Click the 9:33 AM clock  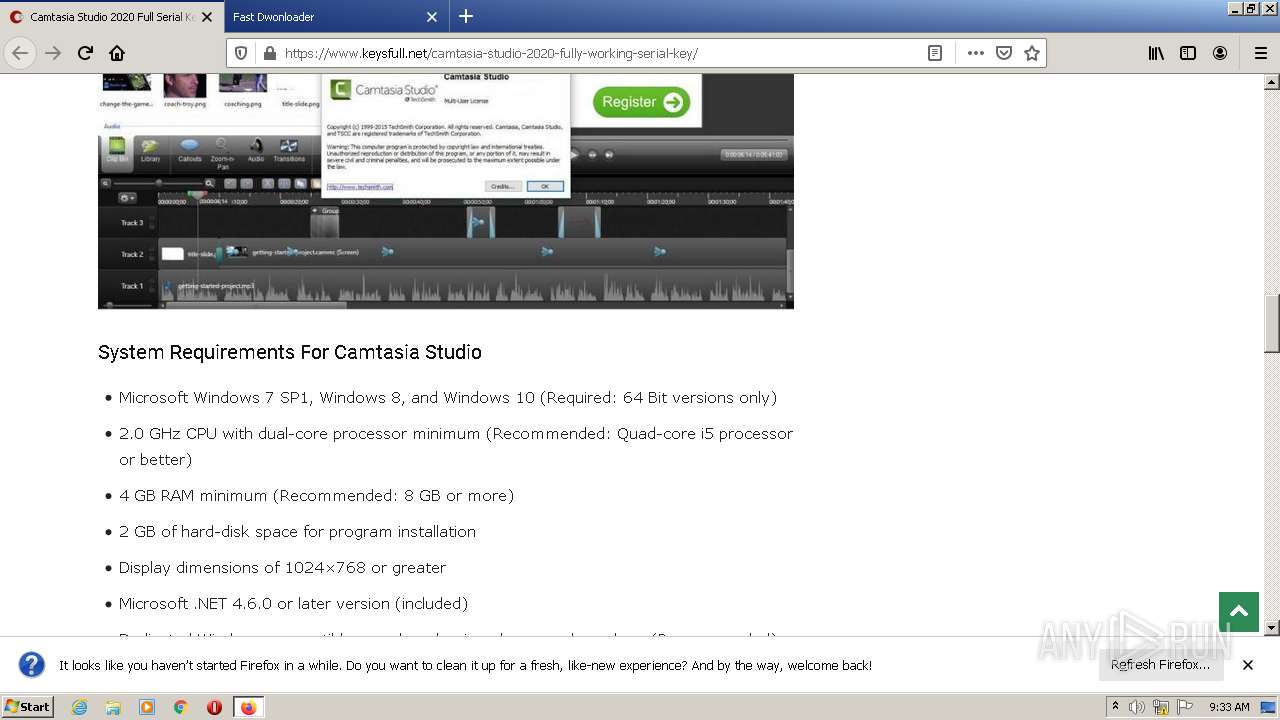pyautogui.click(x=1229, y=707)
